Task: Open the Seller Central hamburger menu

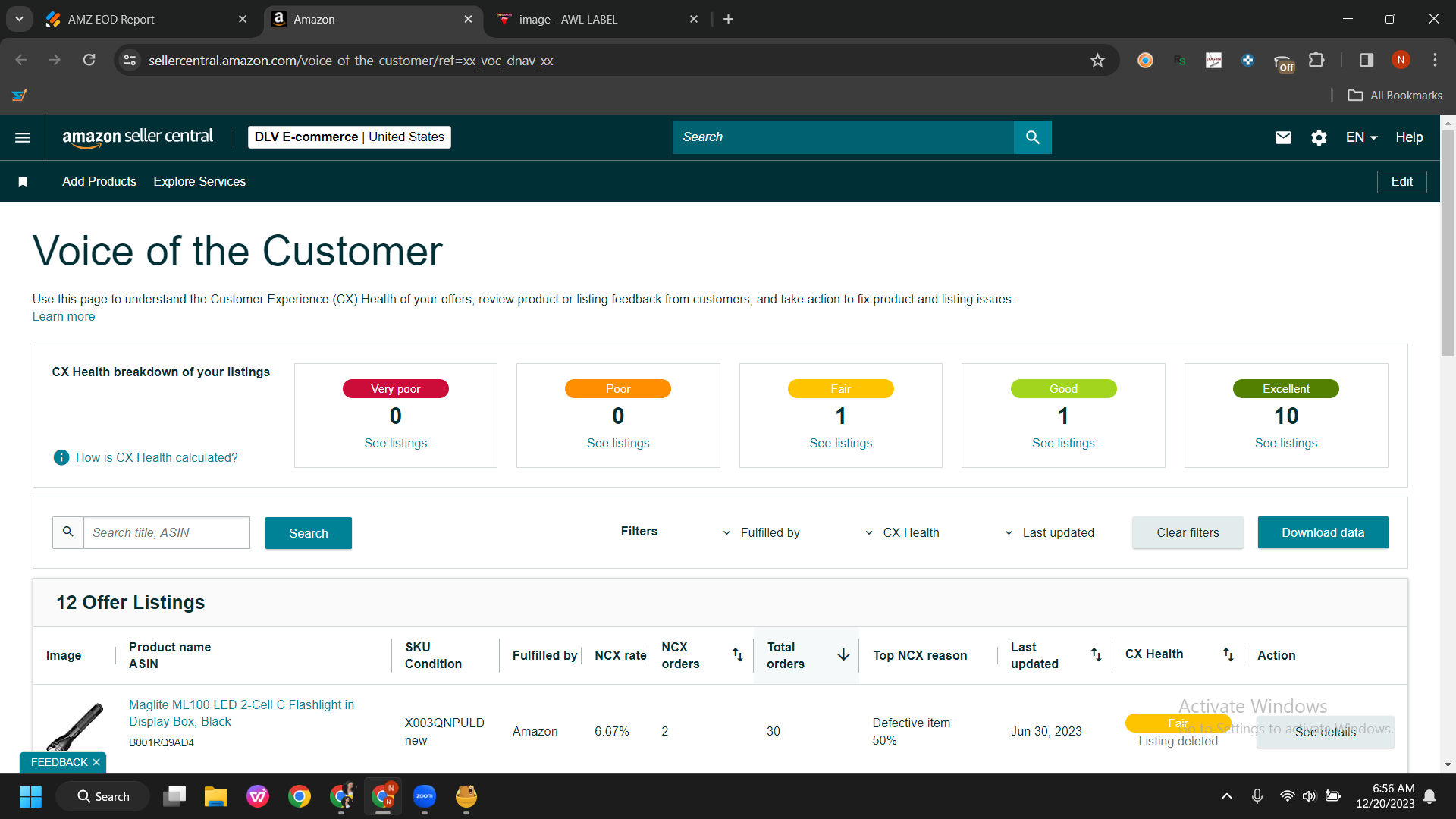Action: click(23, 137)
